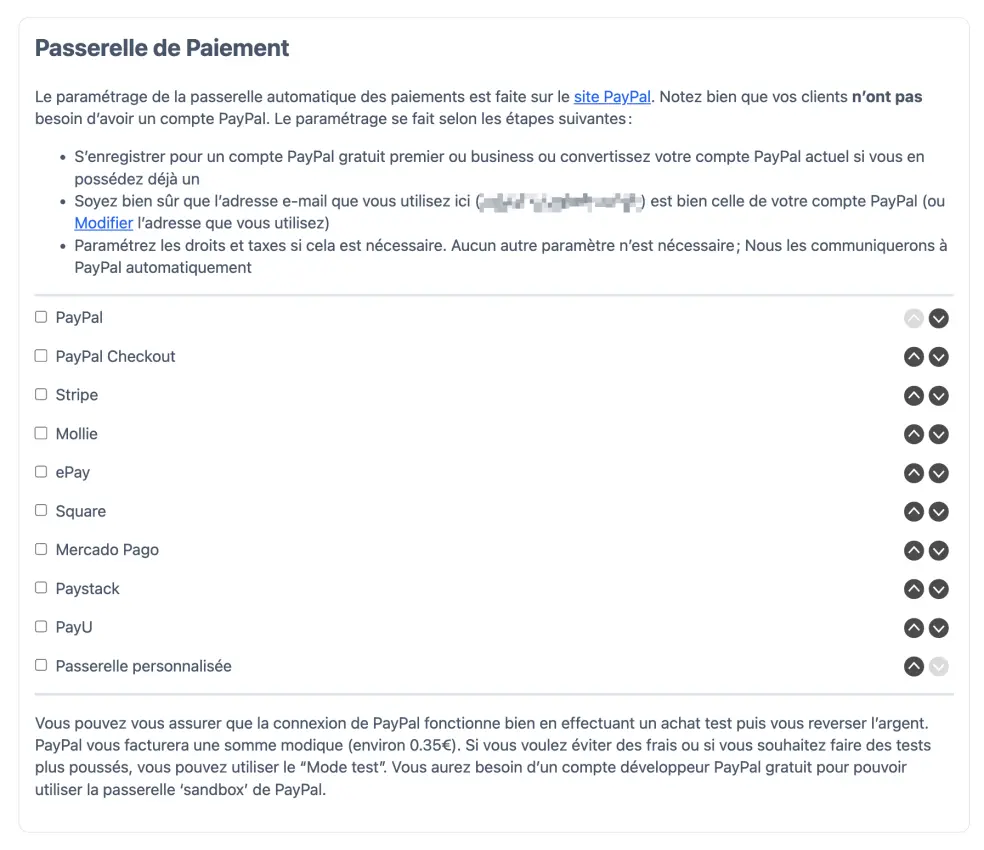
Task: Enable the Mollie gateway
Action: click(40, 433)
